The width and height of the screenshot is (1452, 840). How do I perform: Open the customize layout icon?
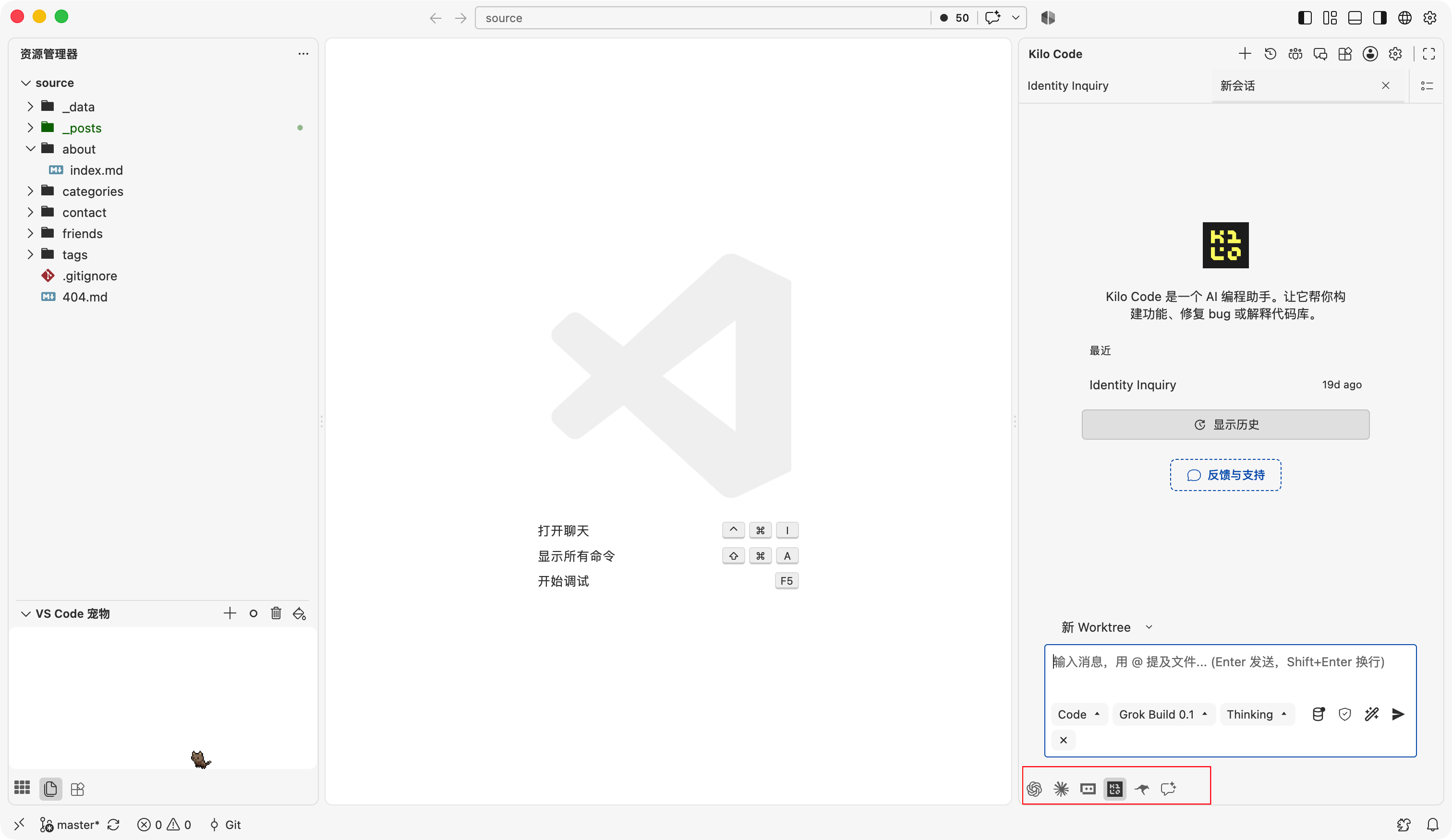pos(1330,18)
